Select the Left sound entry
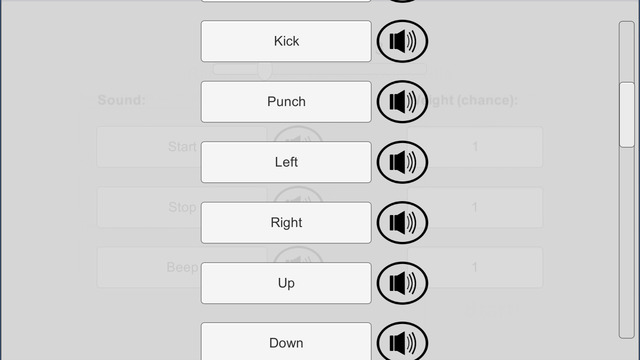640x360 pixels. coord(286,162)
